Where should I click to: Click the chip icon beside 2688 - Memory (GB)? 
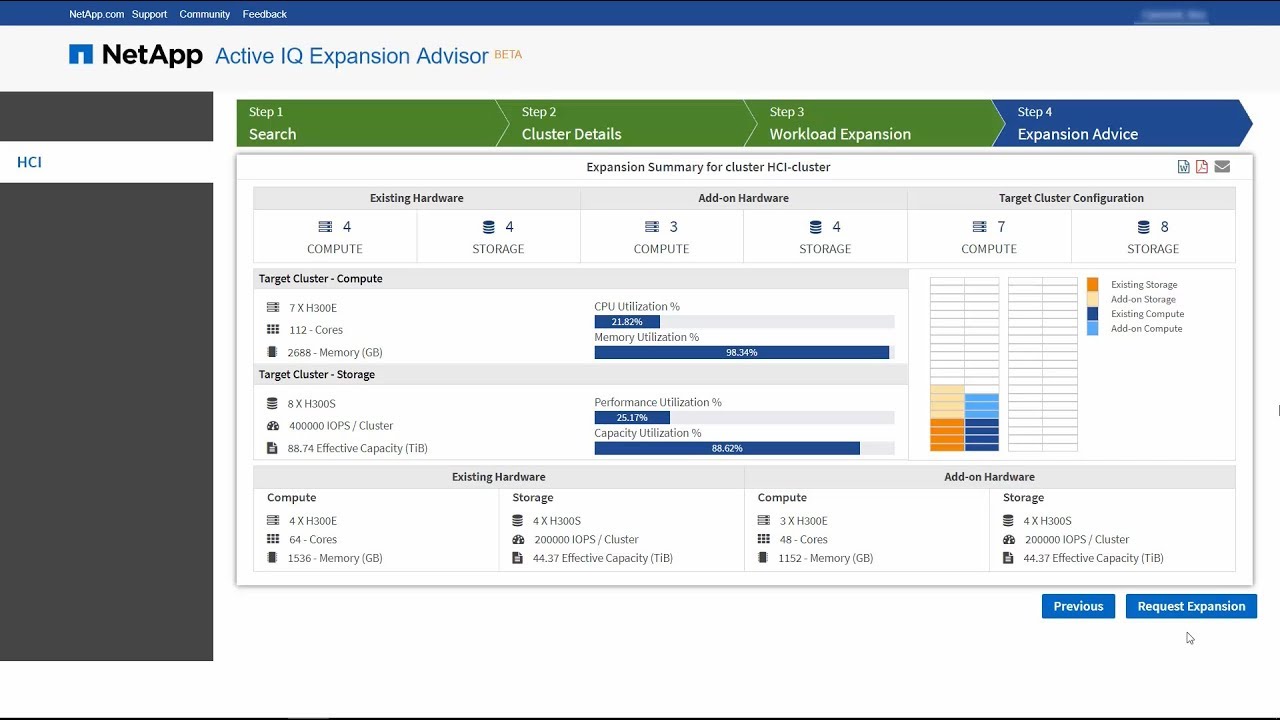click(x=272, y=352)
